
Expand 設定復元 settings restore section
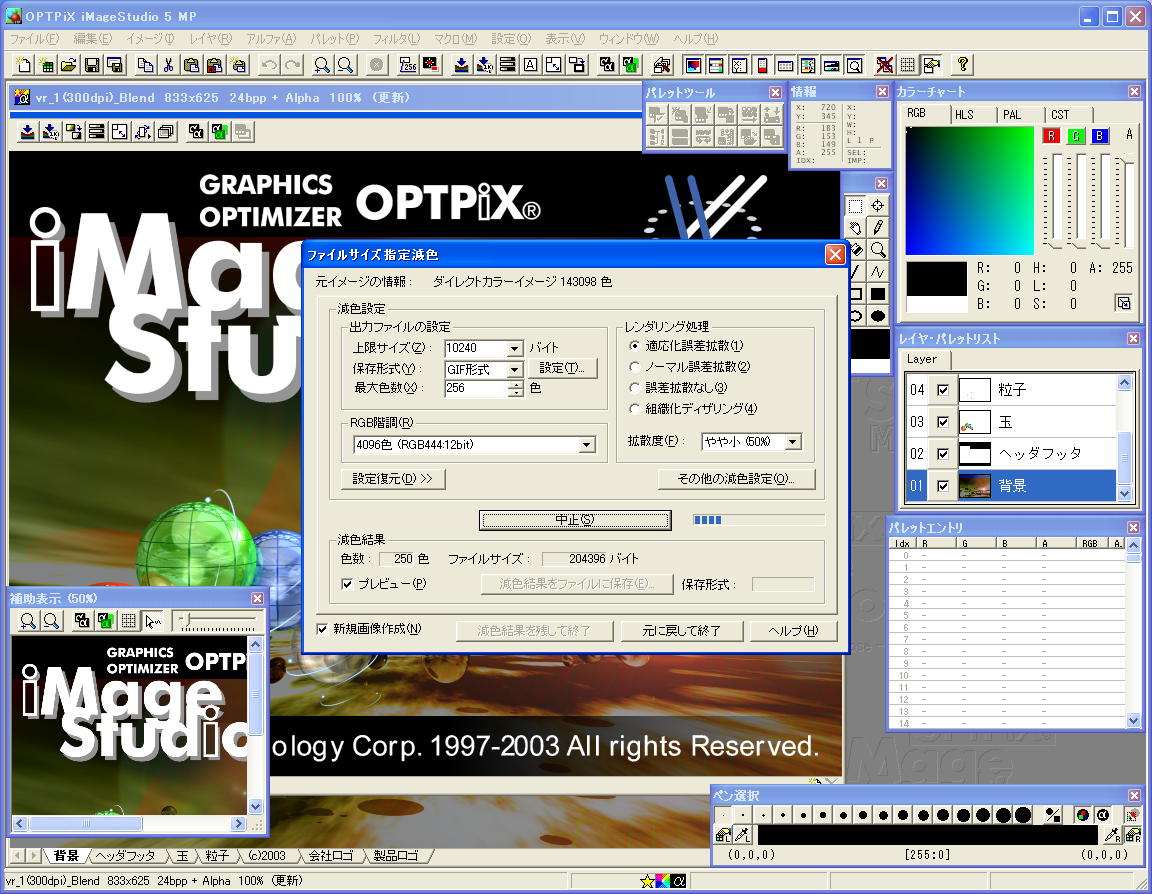(393, 479)
